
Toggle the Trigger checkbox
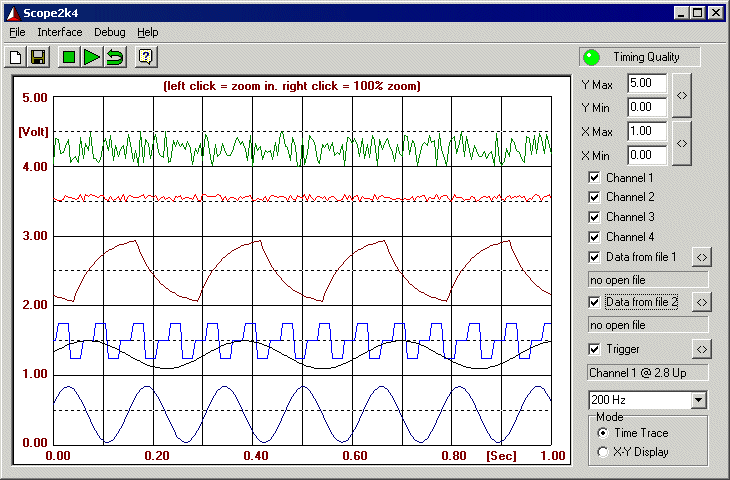pos(594,349)
